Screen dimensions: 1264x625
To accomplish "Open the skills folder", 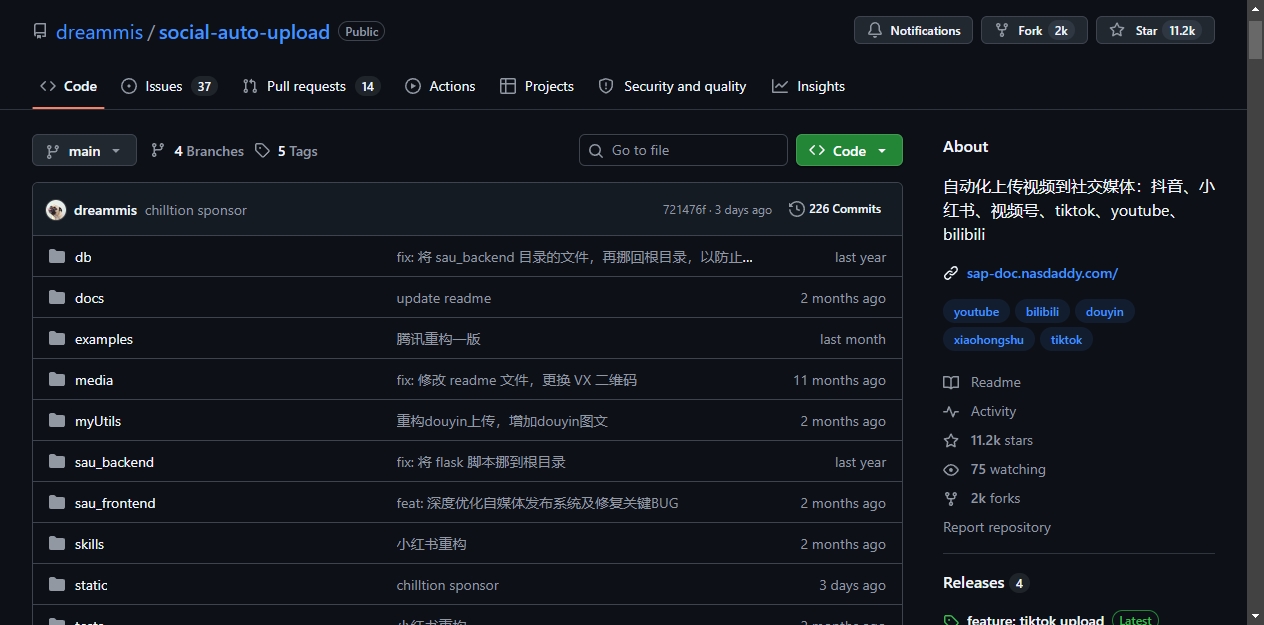I will point(89,544).
